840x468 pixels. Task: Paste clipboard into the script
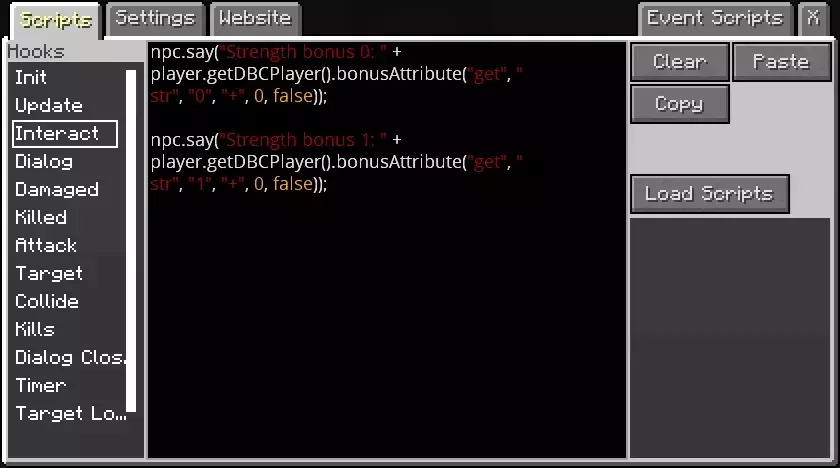(x=781, y=62)
